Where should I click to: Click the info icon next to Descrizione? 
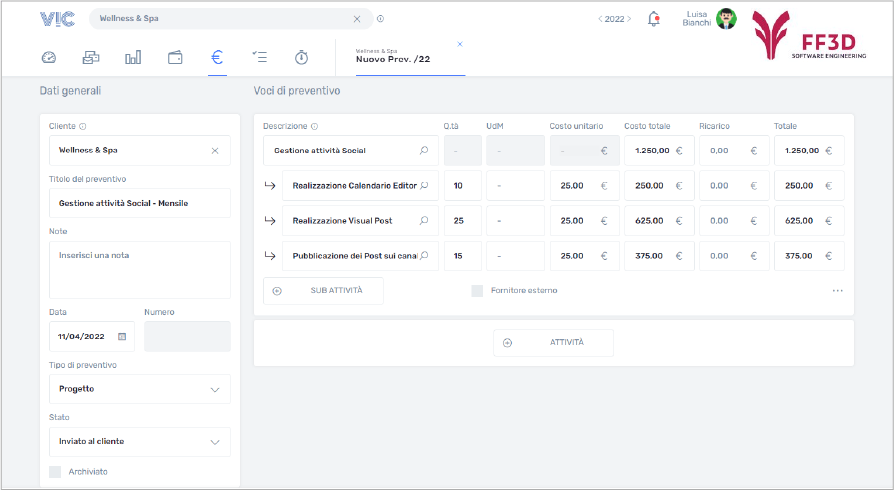[314, 127]
